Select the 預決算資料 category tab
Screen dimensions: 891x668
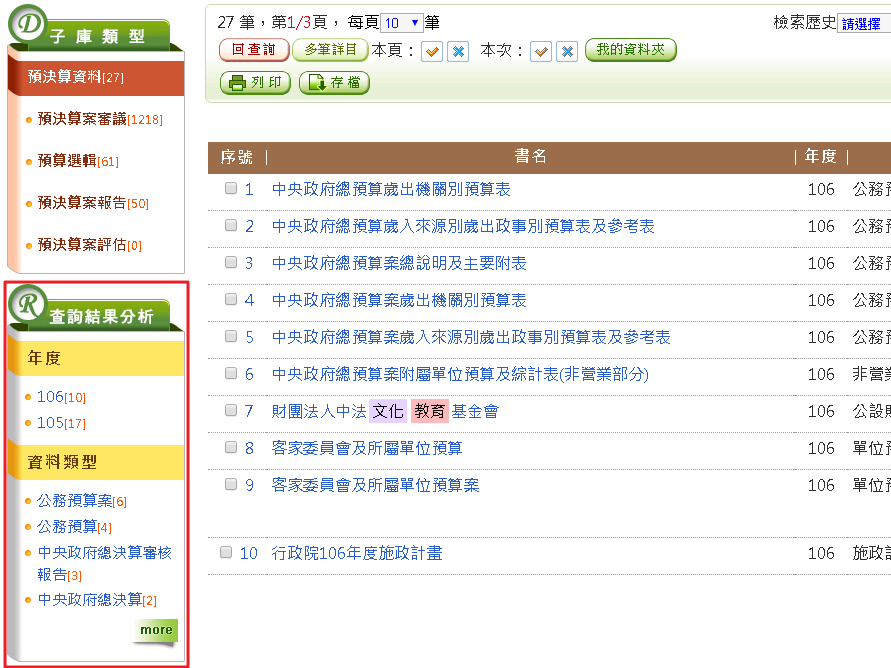[x=70, y=77]
